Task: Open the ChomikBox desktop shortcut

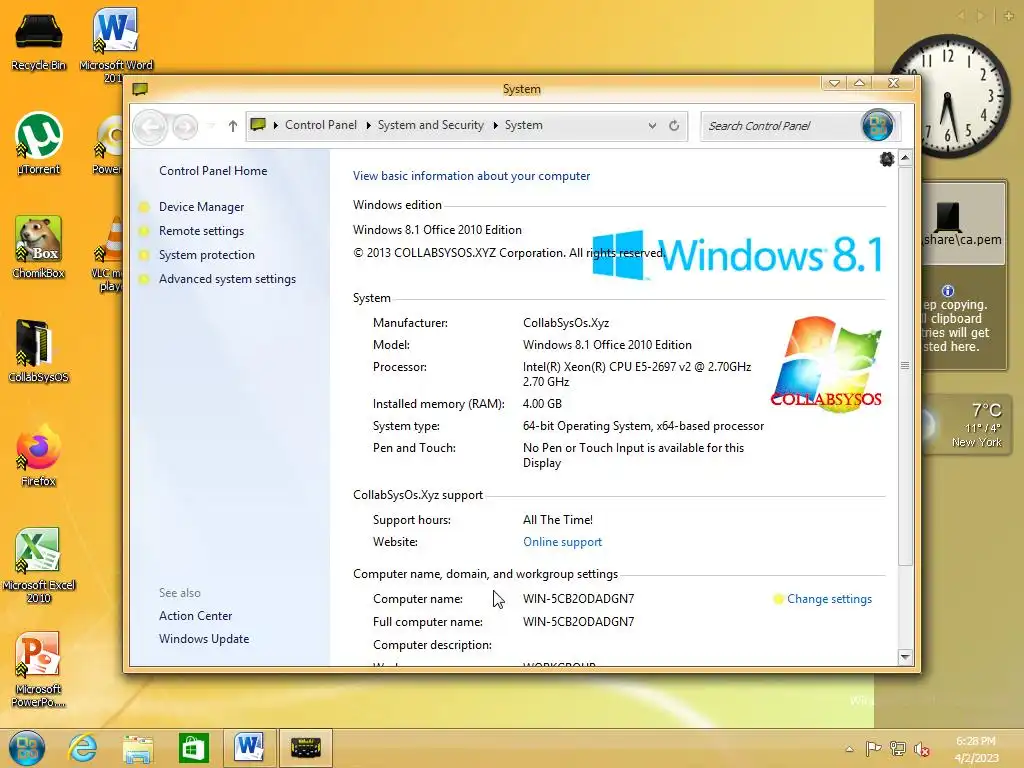Action: 39,248
